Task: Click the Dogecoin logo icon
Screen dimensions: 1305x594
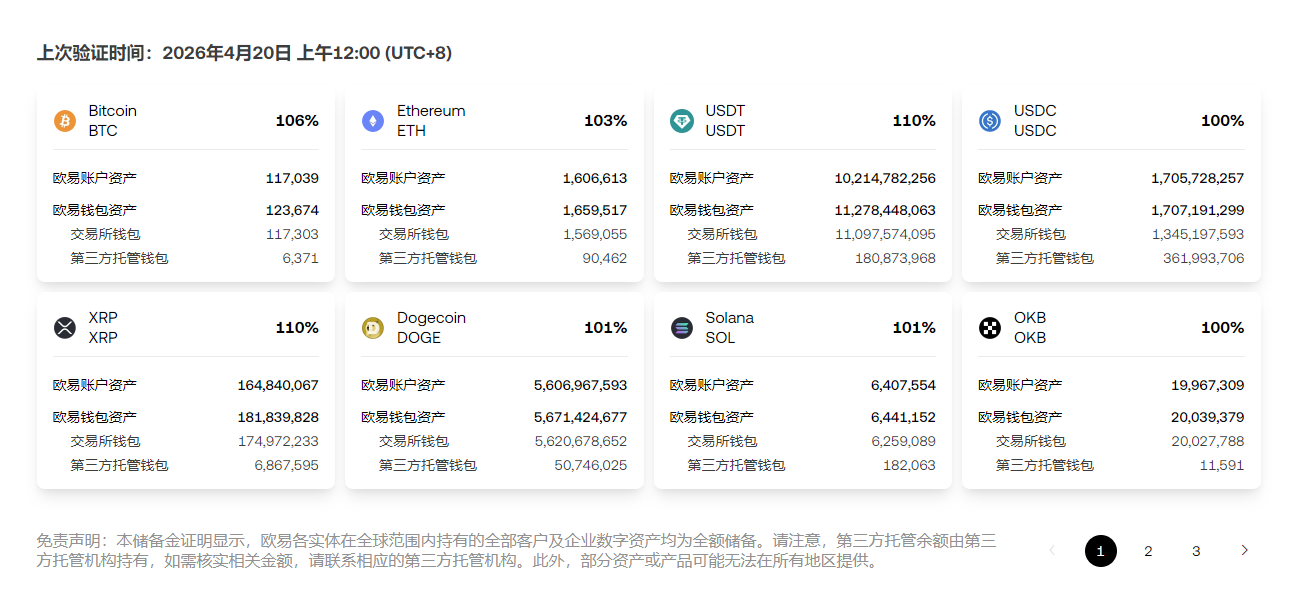Action: coord(373,328)
